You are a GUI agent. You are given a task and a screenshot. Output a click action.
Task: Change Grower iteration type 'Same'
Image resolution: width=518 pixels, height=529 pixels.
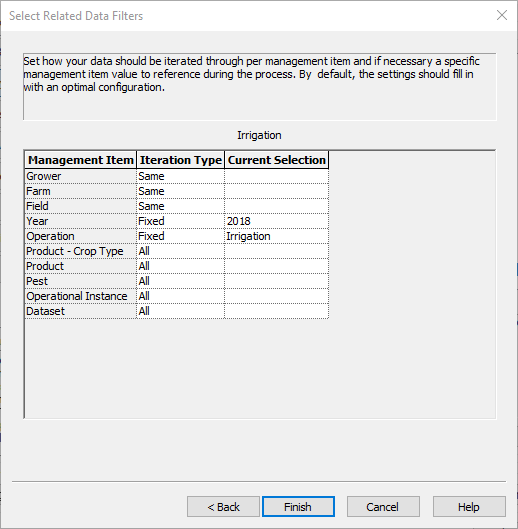pyautogui.click(x=181, y=176)
